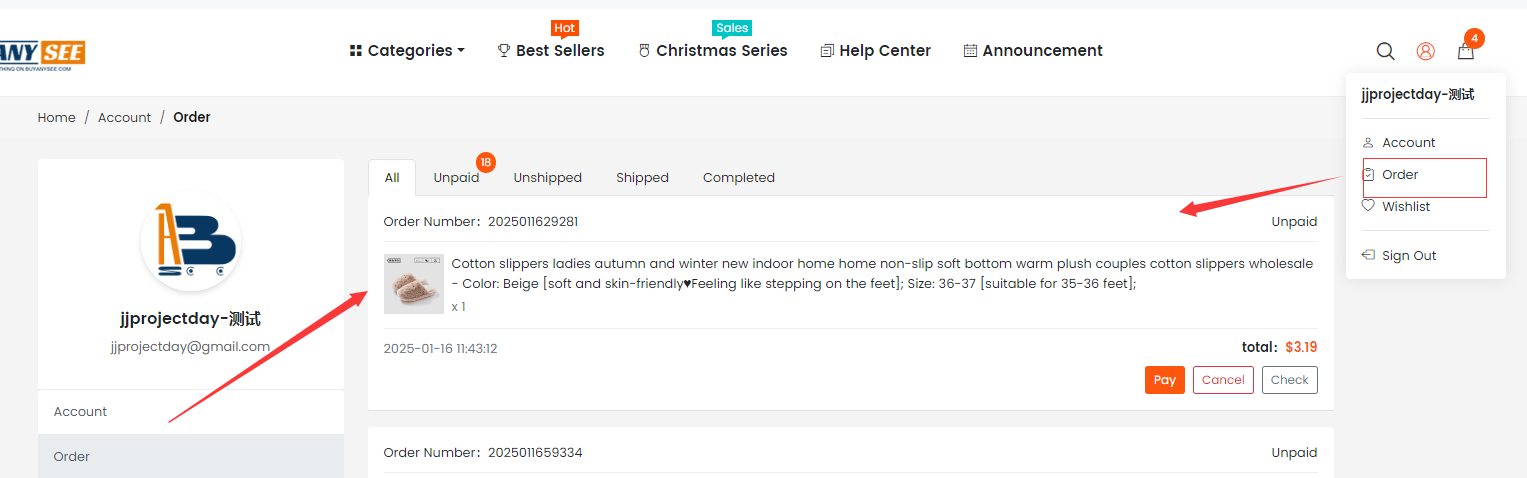Open the user account icon

pyautogui.click(x=1425, y=51)
